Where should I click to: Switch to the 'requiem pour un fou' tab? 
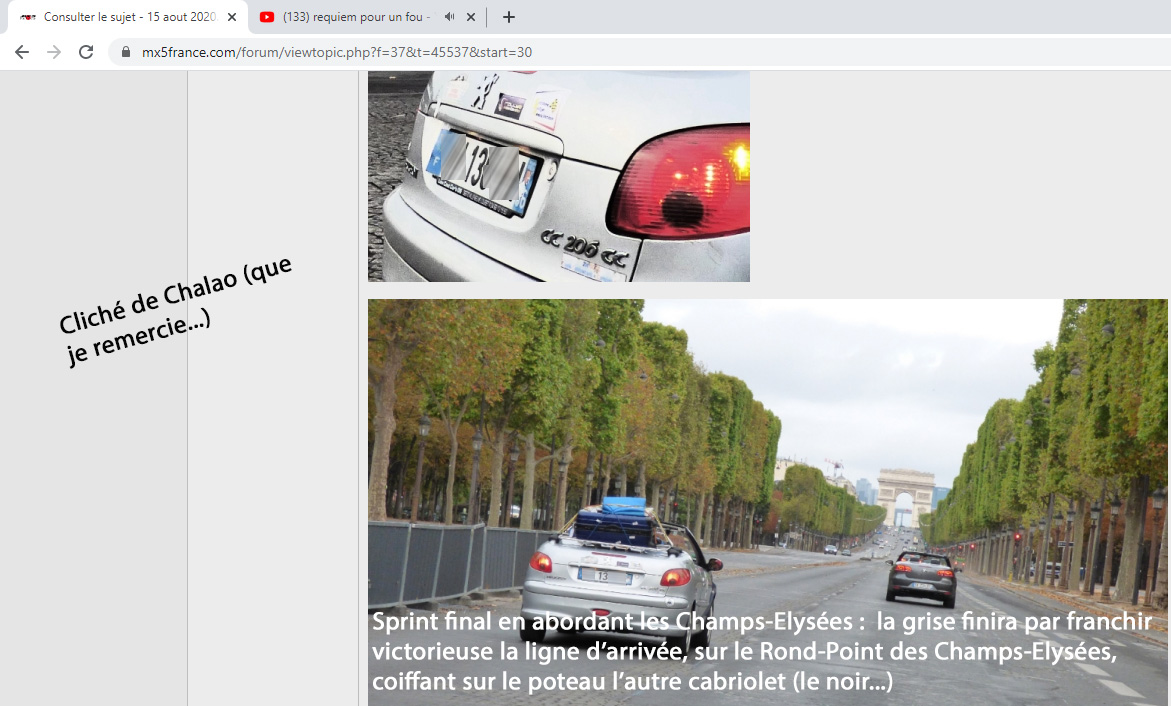[x=367, y=17]
